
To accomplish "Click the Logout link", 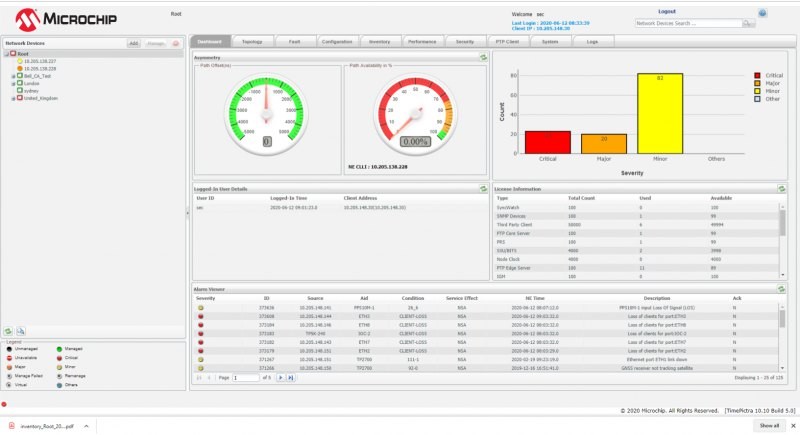I will [666, 11].
